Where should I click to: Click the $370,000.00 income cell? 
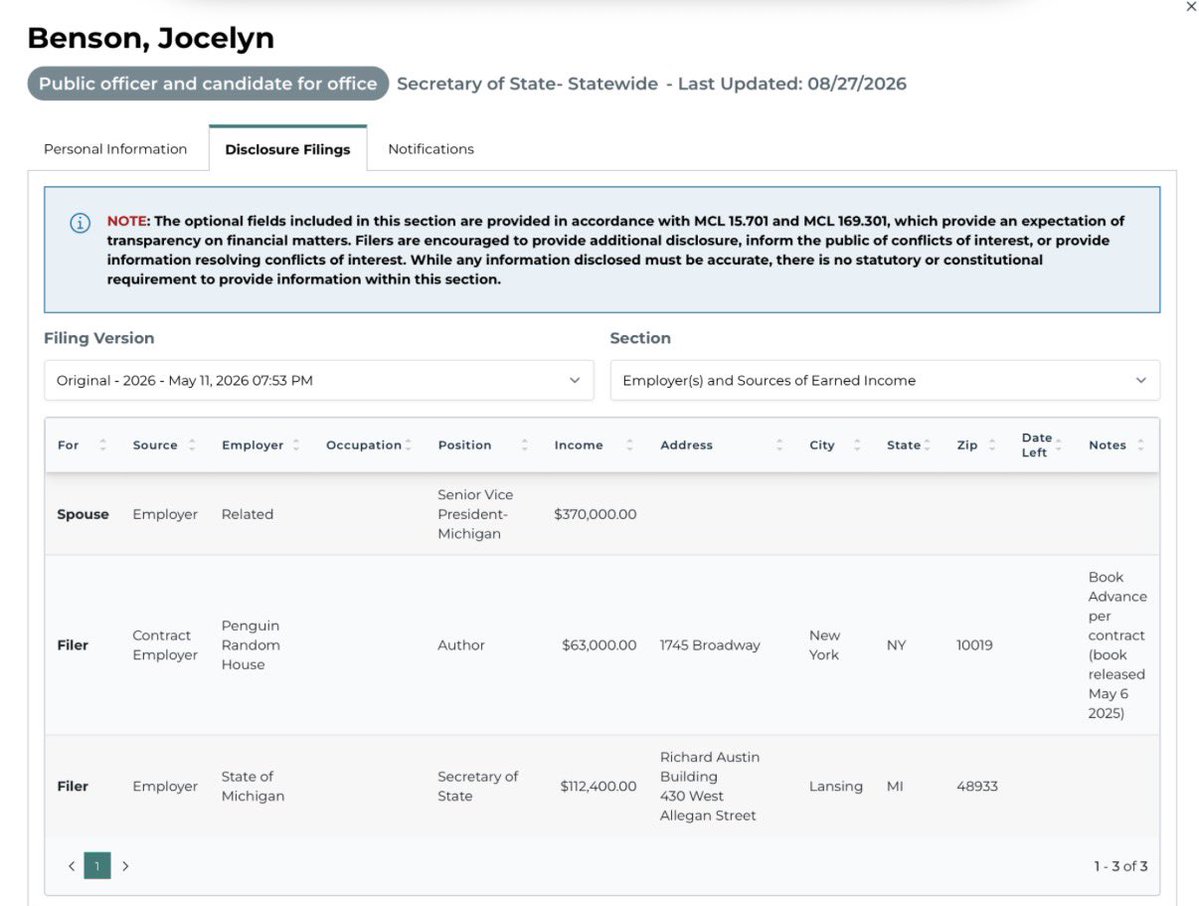coord(595,515)
